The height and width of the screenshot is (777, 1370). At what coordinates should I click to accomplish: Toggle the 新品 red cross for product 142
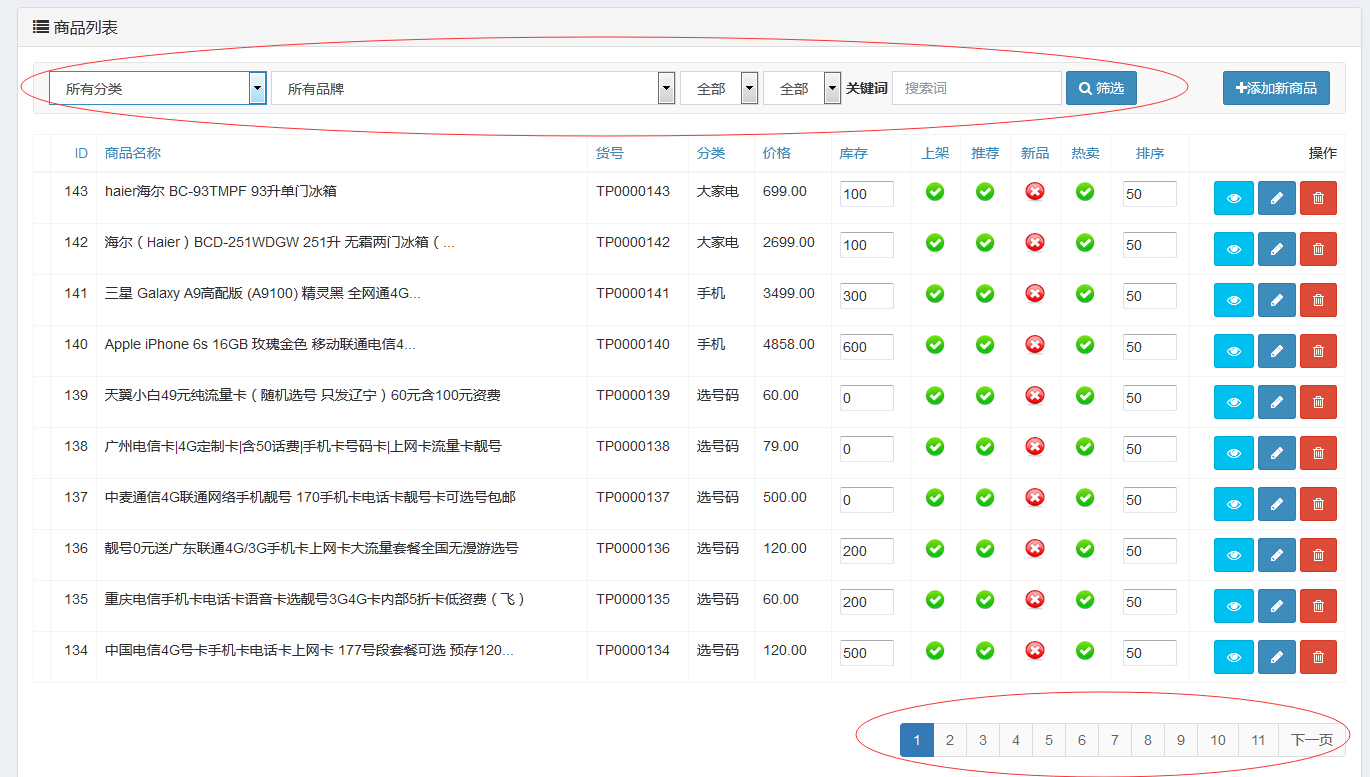coord(1035,242)
